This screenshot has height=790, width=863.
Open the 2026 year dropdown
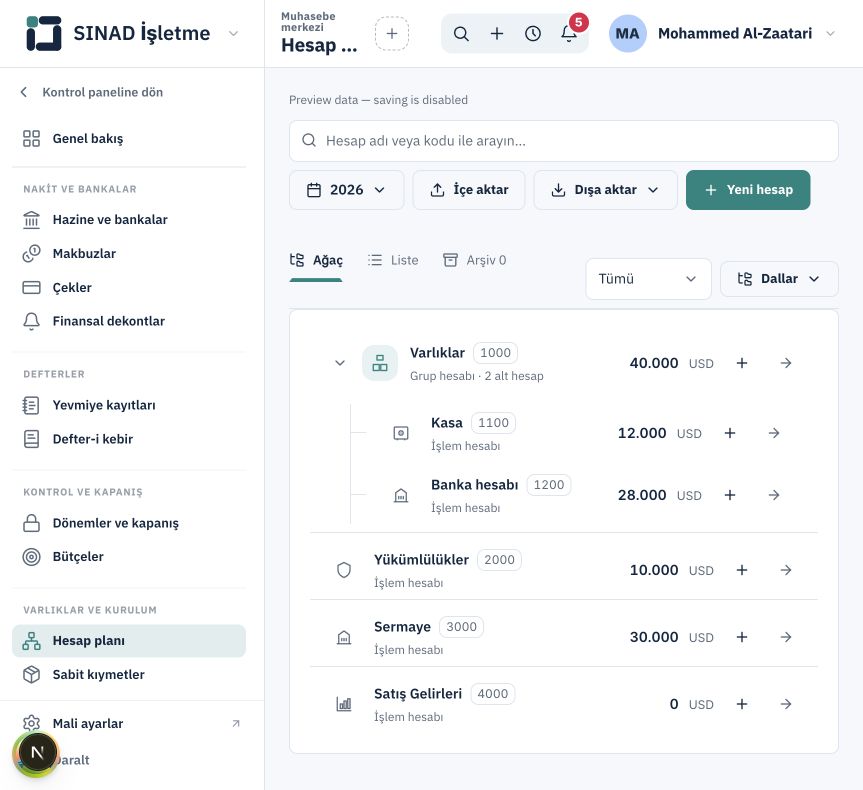point(346,190)
